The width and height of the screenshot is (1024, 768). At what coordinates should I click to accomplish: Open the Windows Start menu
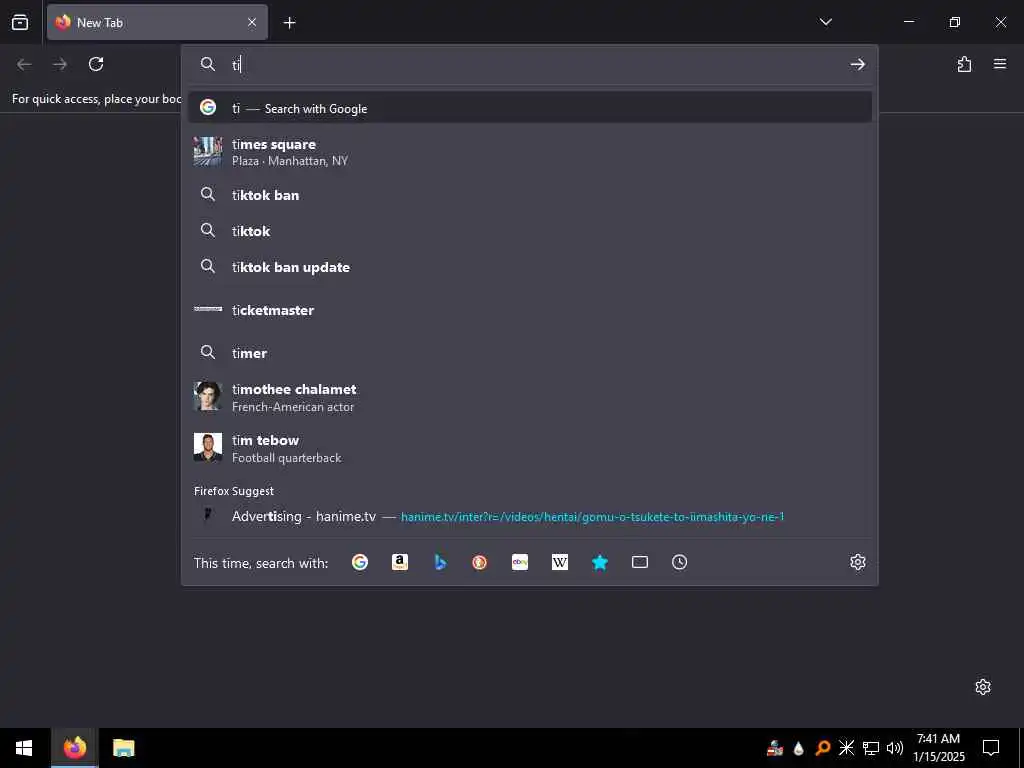pos(24,748)
